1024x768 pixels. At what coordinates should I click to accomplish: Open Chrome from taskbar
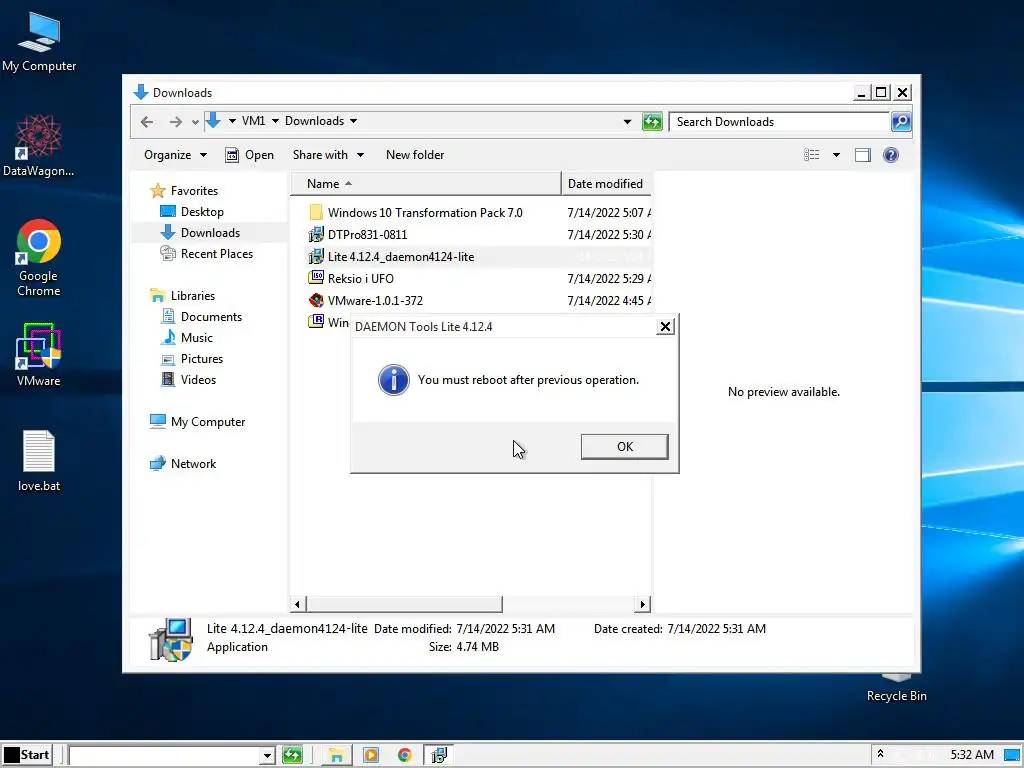[x=404, y=756]
